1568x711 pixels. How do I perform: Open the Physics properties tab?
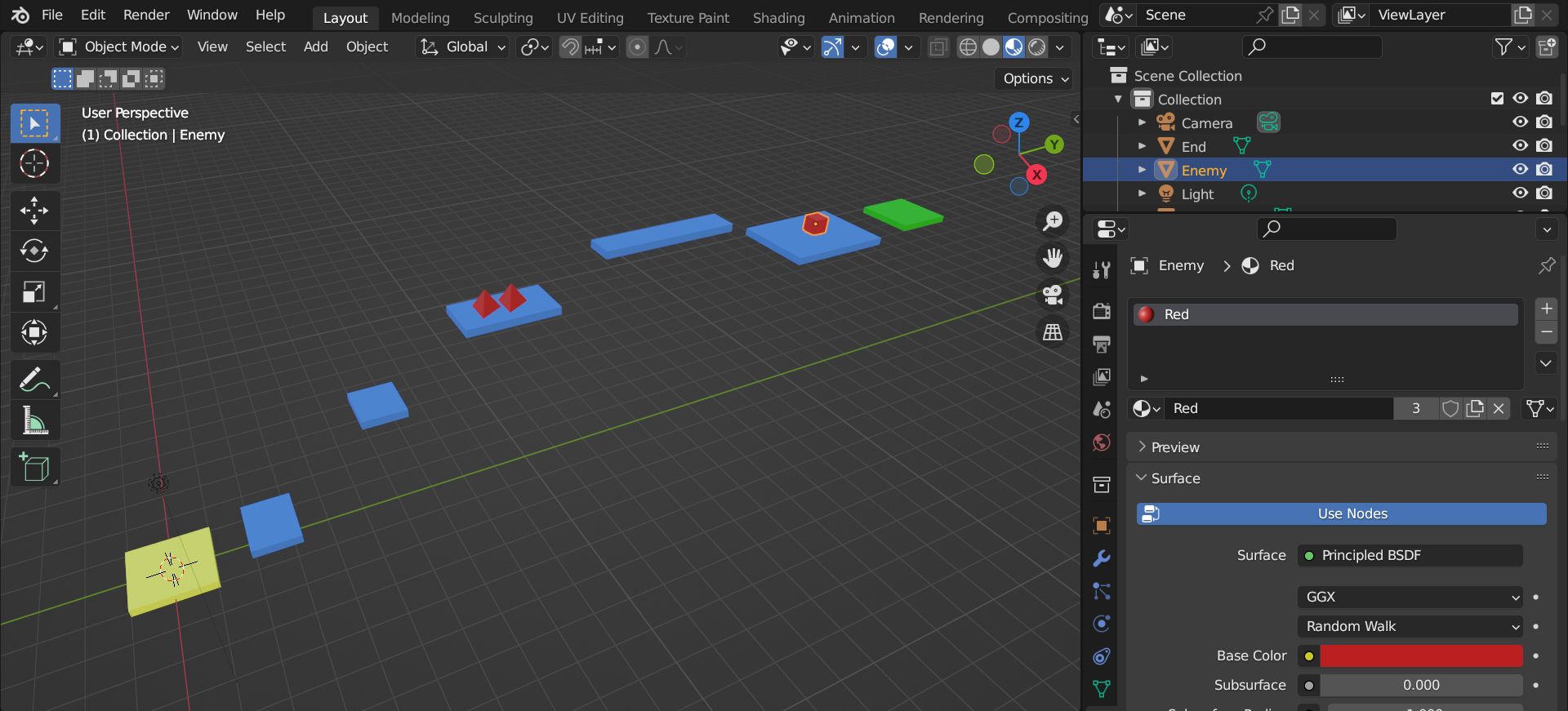[x=1102, y=624]
